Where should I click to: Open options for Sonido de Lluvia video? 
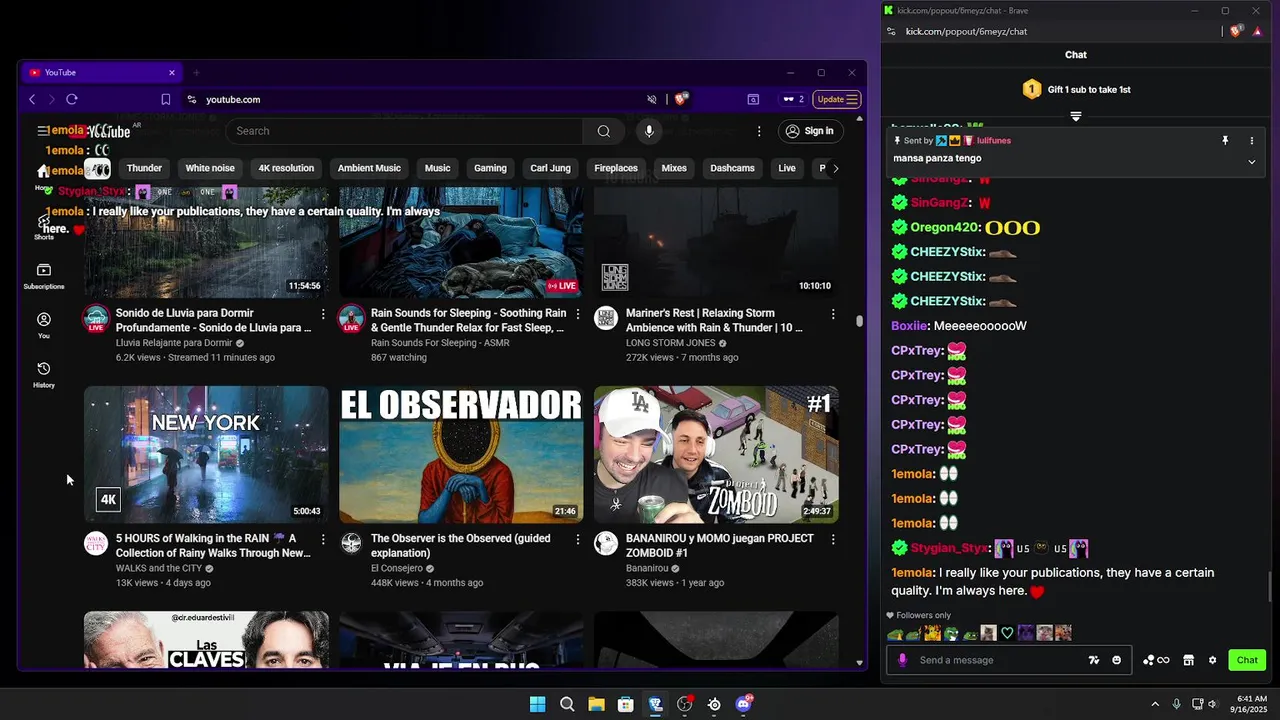pos(323,314)
